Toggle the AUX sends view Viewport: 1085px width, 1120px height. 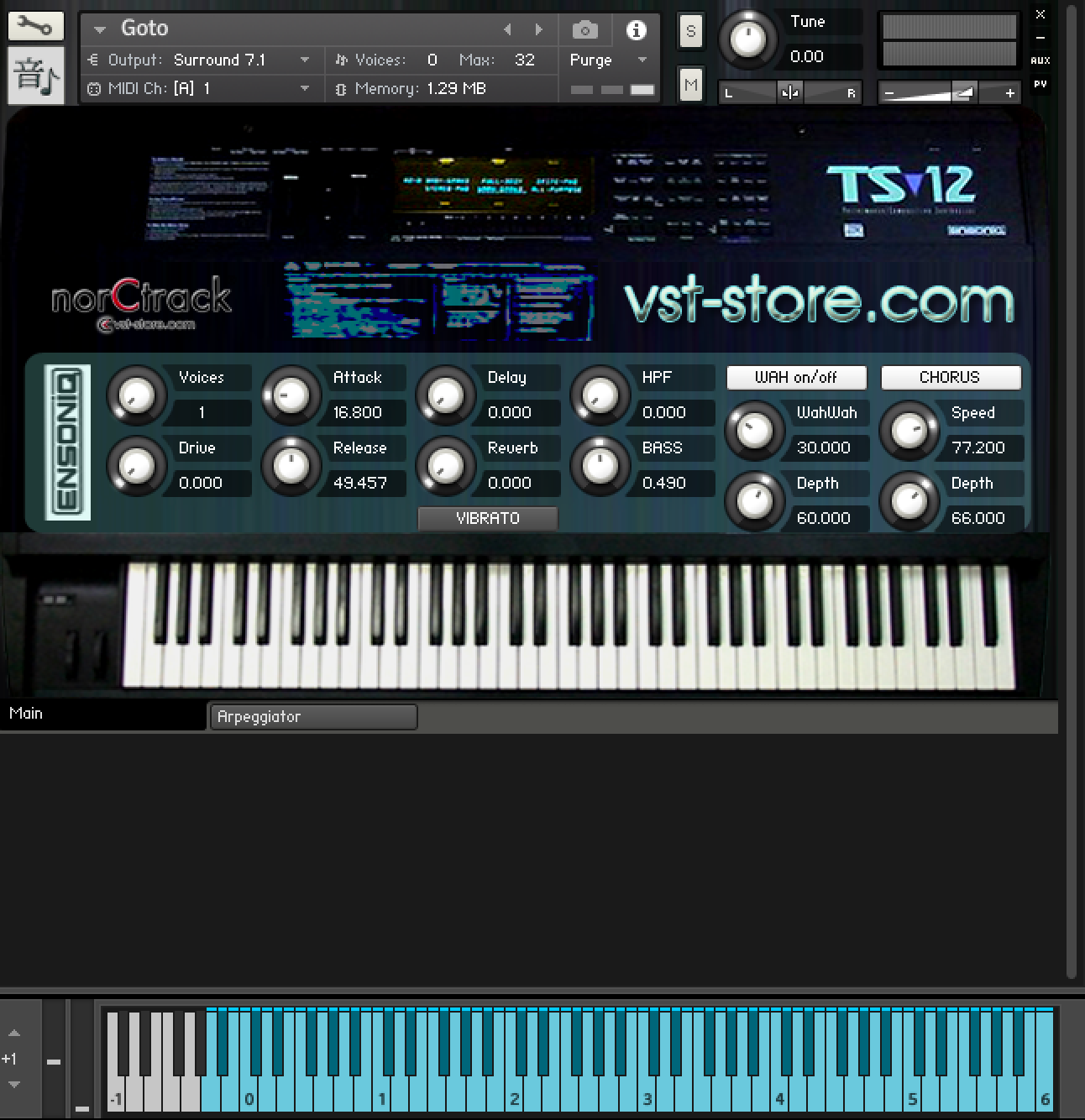[x=1040, y=60]
